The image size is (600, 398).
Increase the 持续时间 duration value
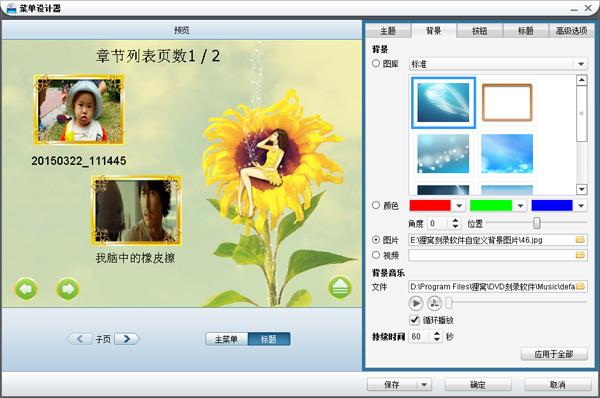click(437, 333)
